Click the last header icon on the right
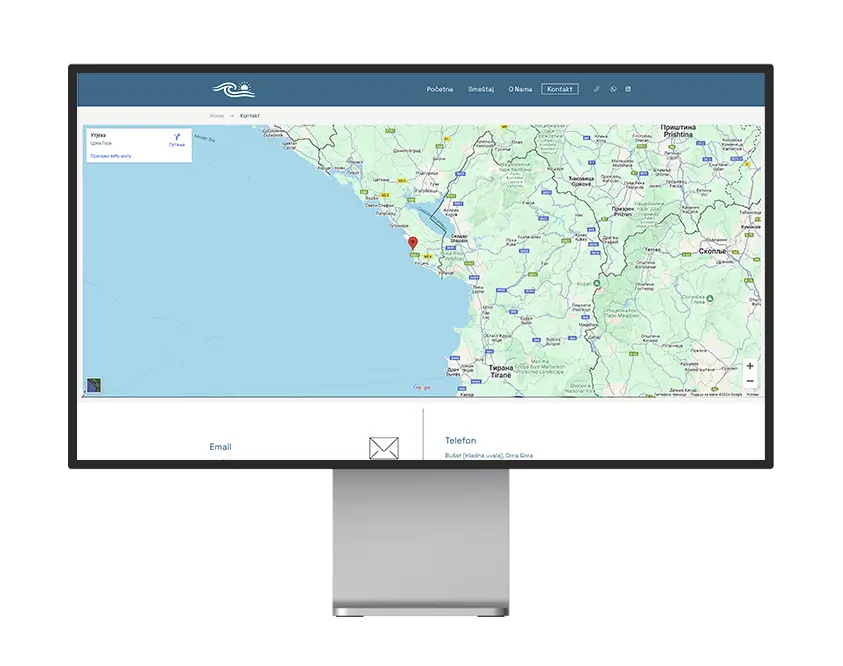Viewport: 843px width, 666px height. [628, 89]
